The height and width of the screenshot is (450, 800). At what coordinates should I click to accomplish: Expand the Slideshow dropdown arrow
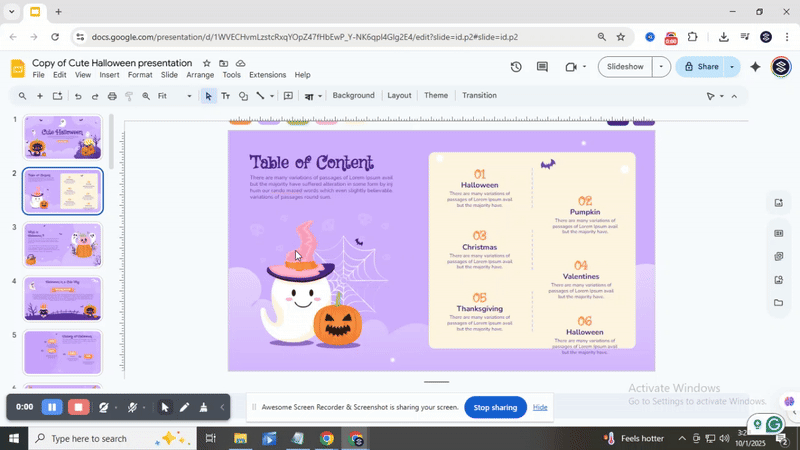[661, 67]
